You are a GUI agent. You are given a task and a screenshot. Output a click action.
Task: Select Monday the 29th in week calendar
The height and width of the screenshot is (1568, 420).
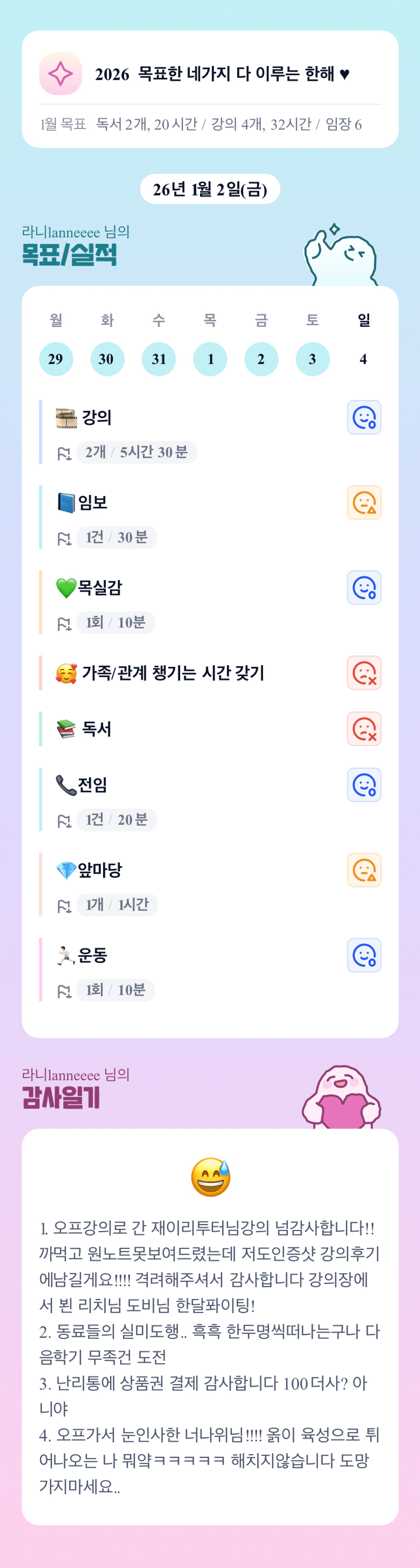pyautogui.click(x=56, y=359)
